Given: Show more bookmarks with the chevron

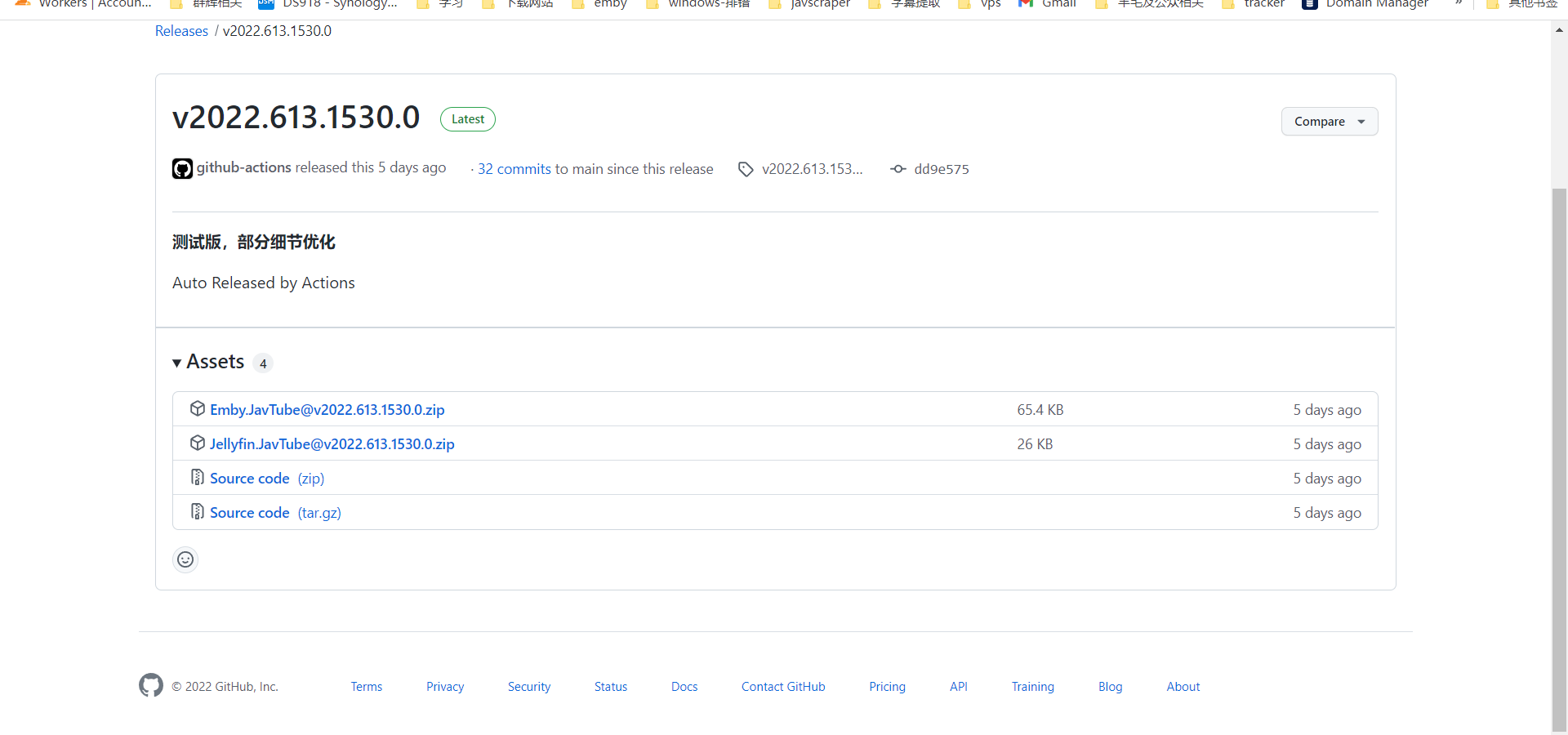Looking at the screenshot, I should 1459,3.
